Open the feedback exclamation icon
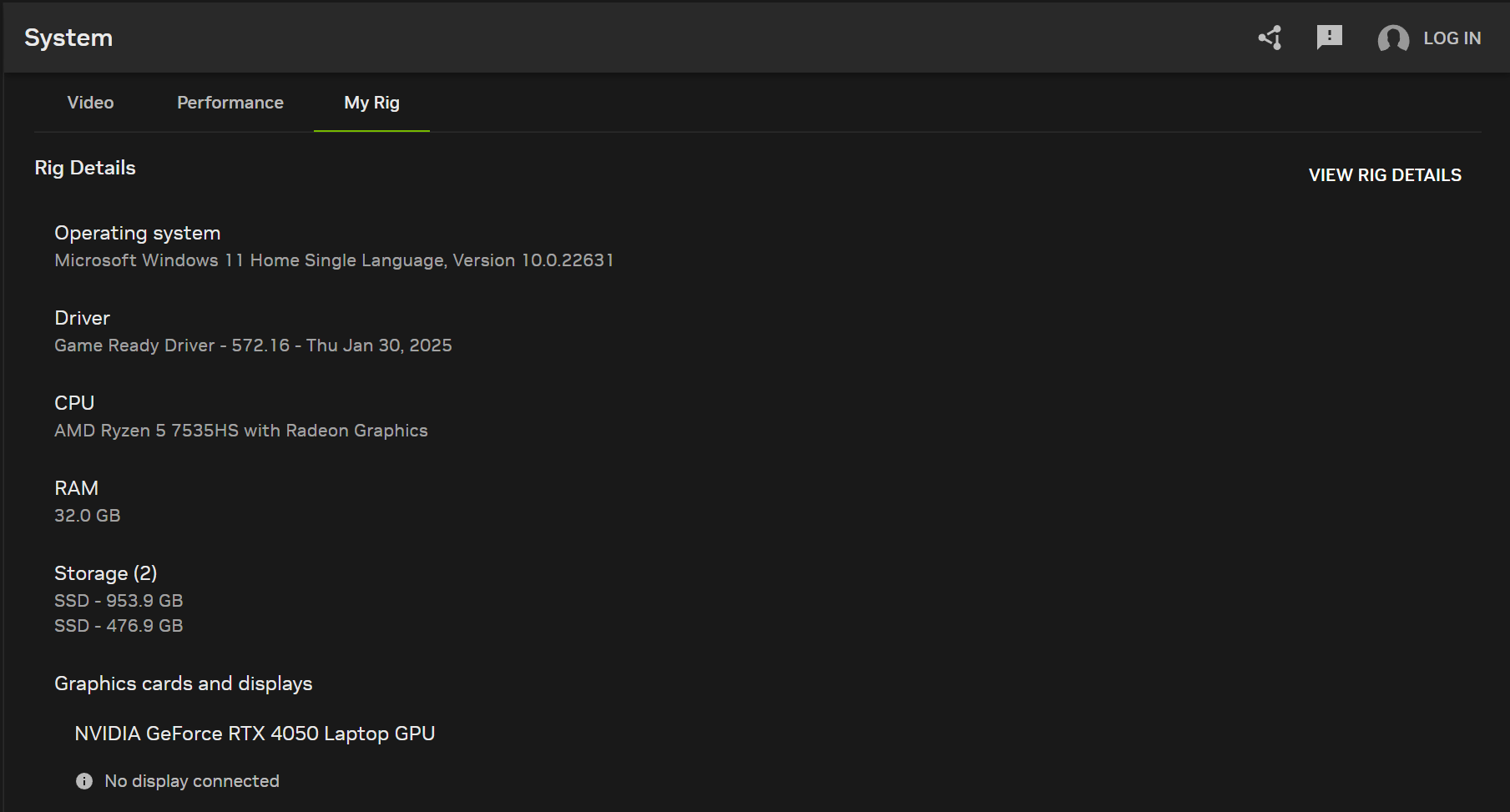Image resolution: width=1510 pixels, height=812 pixels. [1329, 37]
